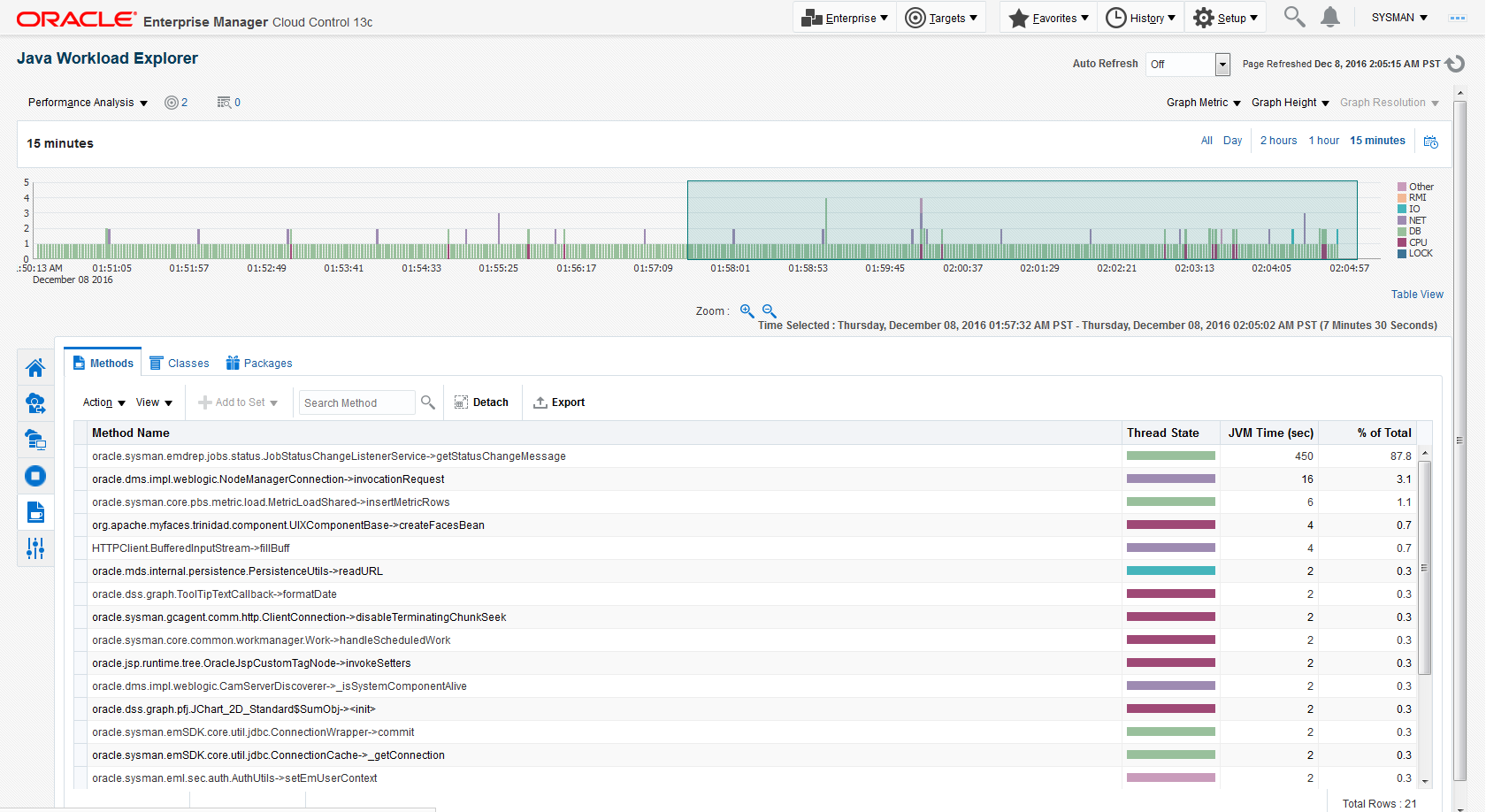Click the cloud with arrow sidebar icon
Image resolution: width=1486 pixels, height=812 pixels.
35,403
